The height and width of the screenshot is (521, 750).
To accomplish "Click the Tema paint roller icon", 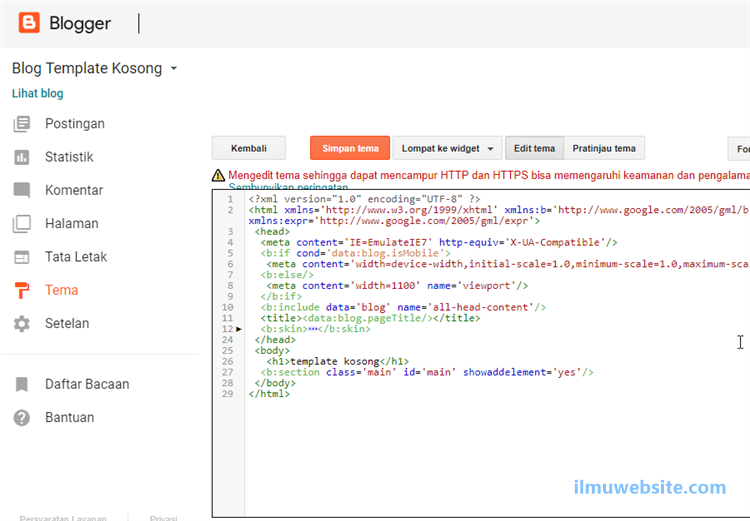I will click(x=22, y=290).
